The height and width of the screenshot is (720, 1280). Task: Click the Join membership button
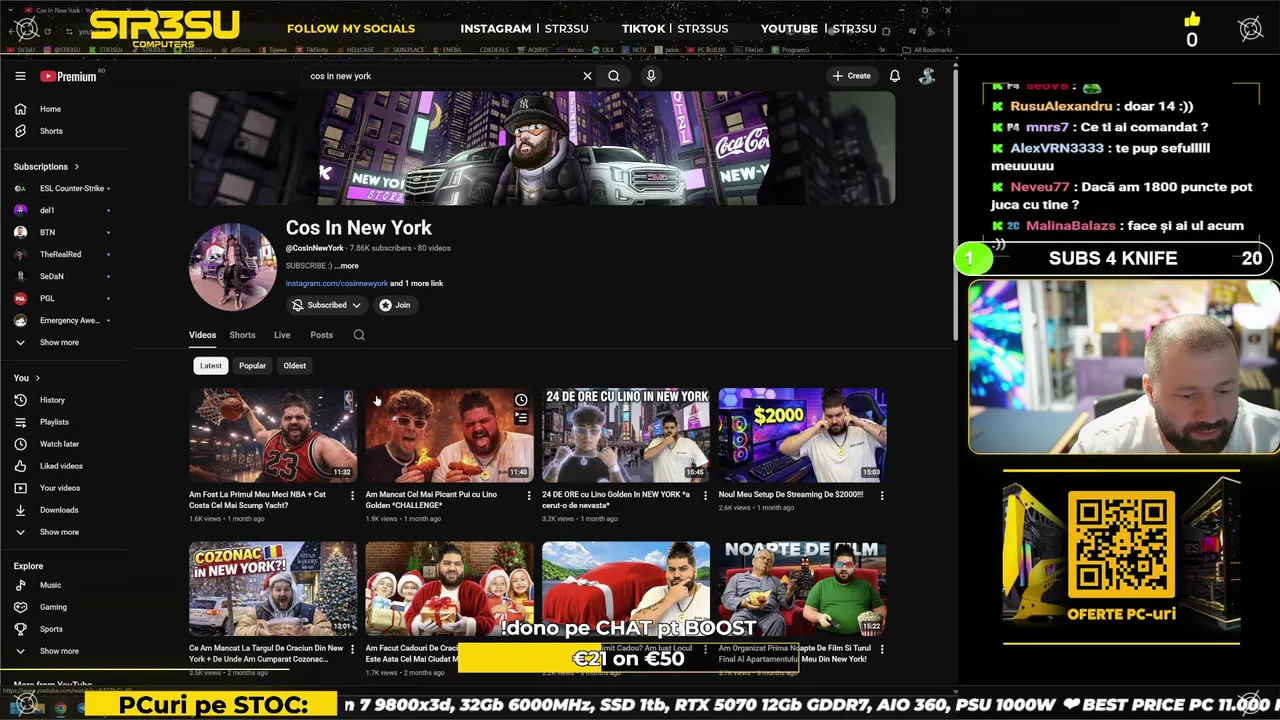tap(395, 305)
